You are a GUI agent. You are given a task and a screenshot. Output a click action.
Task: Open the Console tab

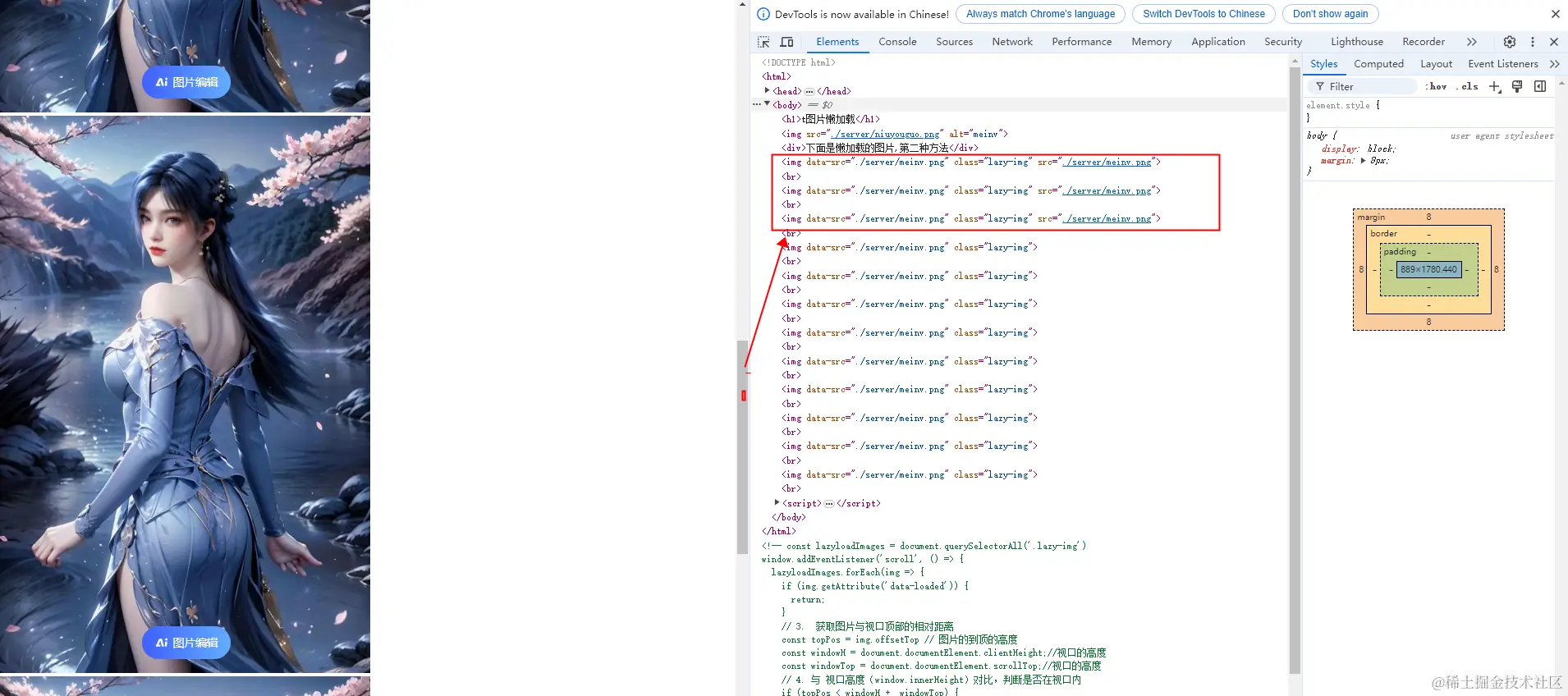(x=897, y=42)
